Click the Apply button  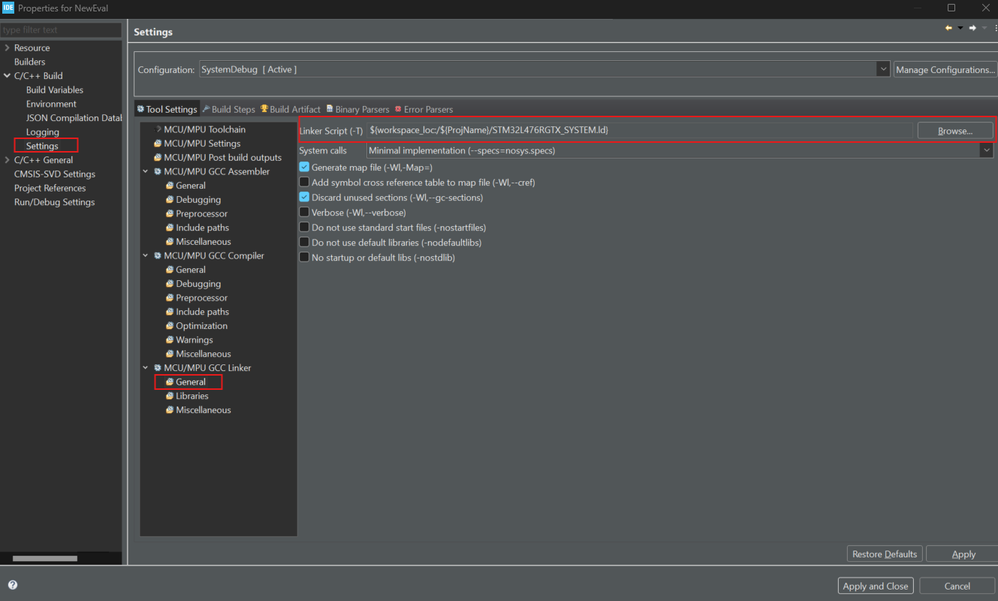963,554
